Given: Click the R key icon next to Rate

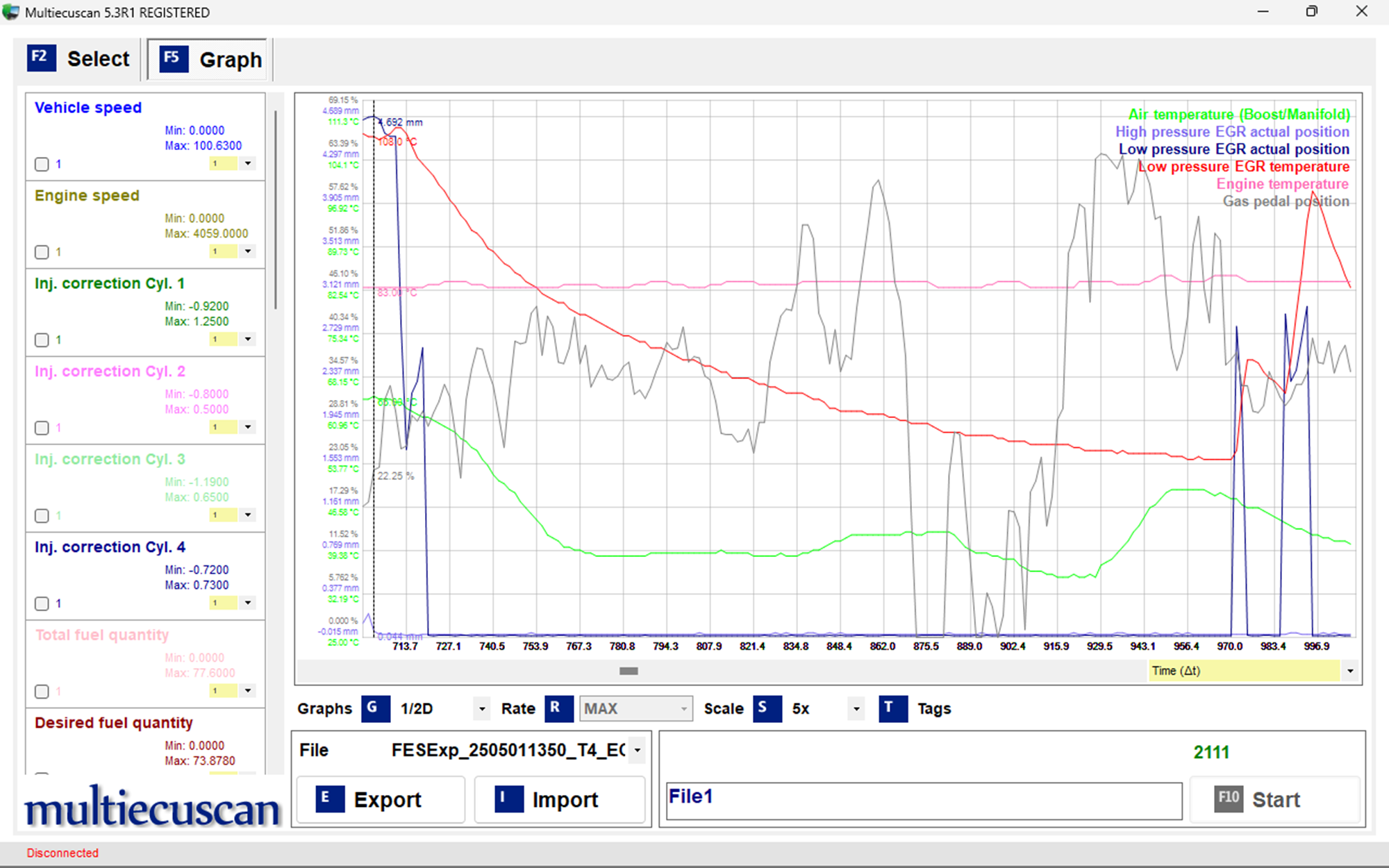Looking at the screenshot, I should coord(558,708).
